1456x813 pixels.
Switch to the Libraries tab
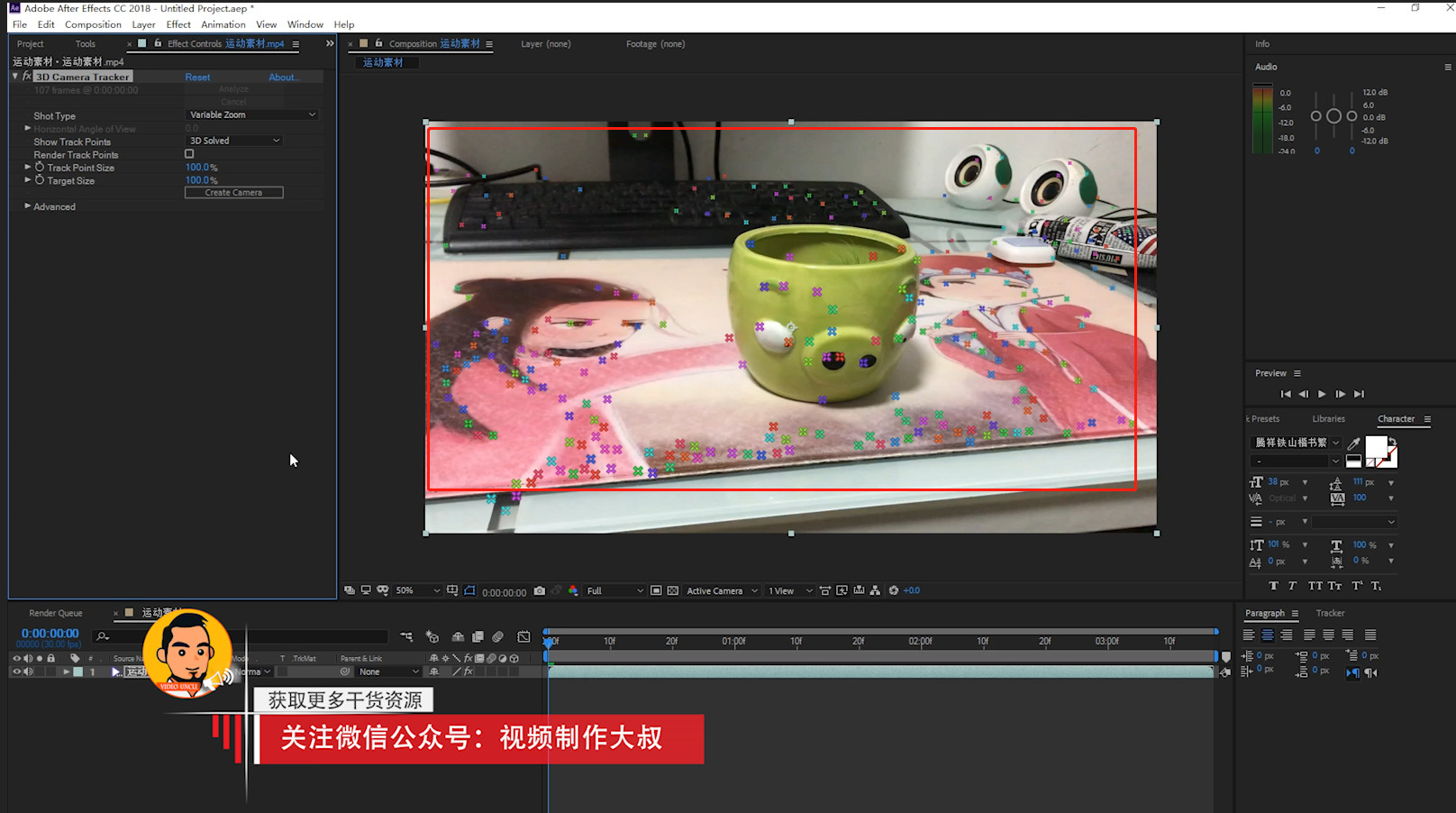coord(1328,419)
